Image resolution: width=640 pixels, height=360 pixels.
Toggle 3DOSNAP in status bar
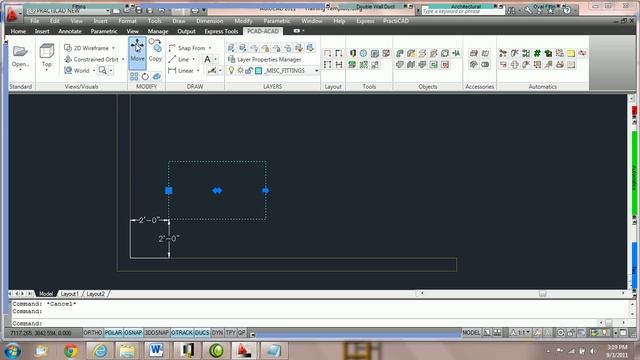[x=157, y=333]
